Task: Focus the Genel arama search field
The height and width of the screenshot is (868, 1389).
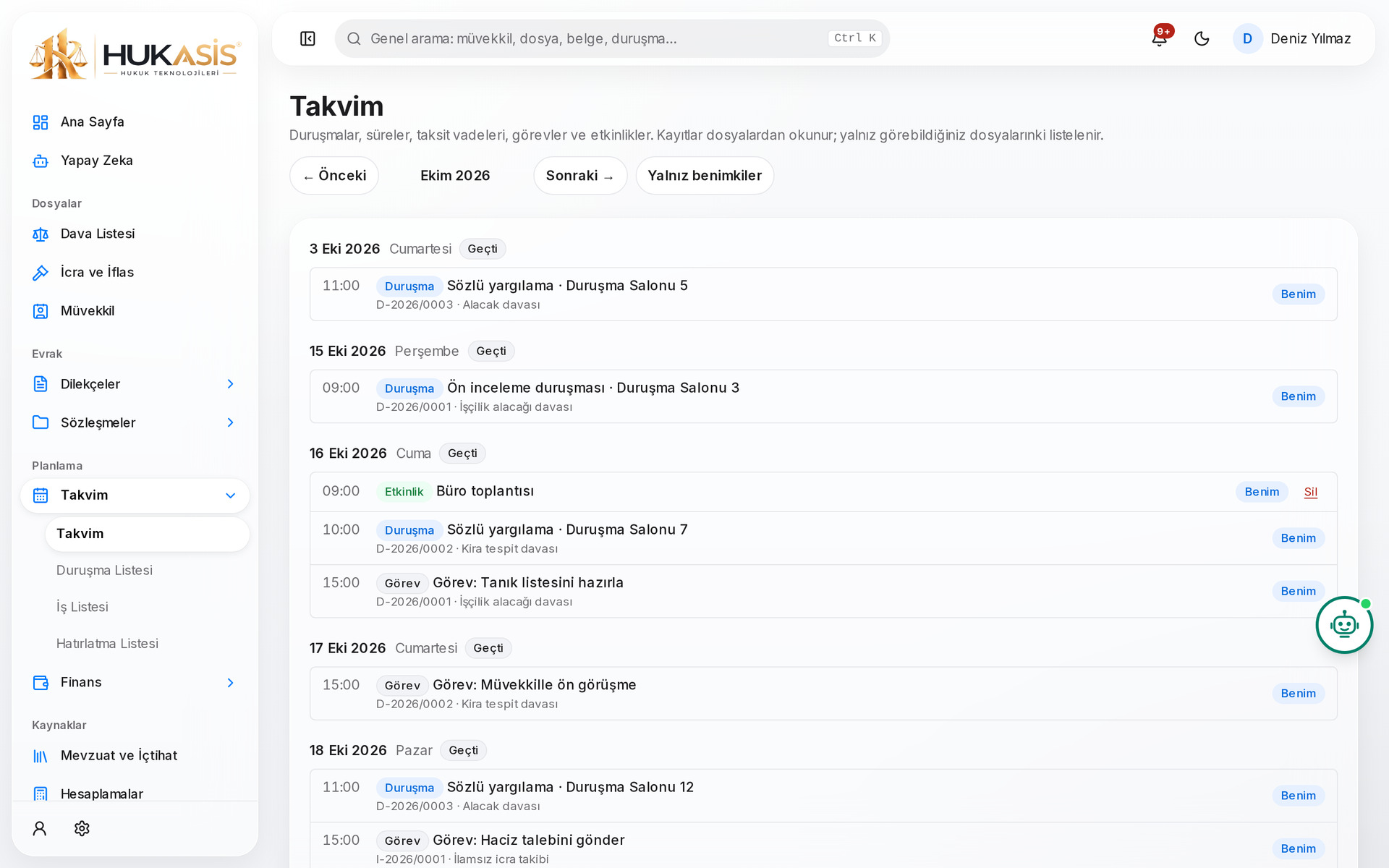Action: click(x=612, y=38)
